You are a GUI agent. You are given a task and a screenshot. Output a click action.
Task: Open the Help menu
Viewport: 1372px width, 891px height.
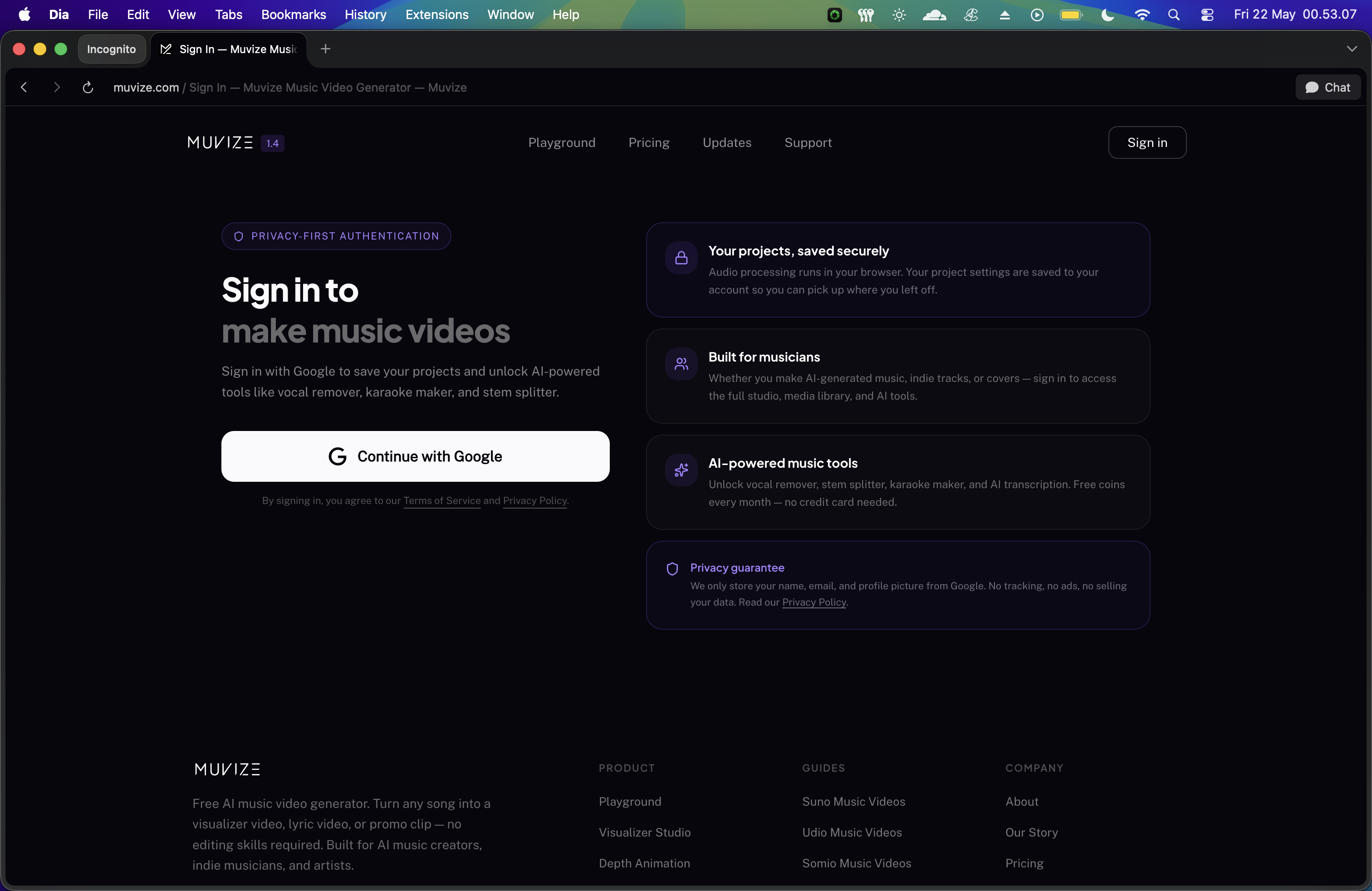pyautogui.click(x=565, y=15)
